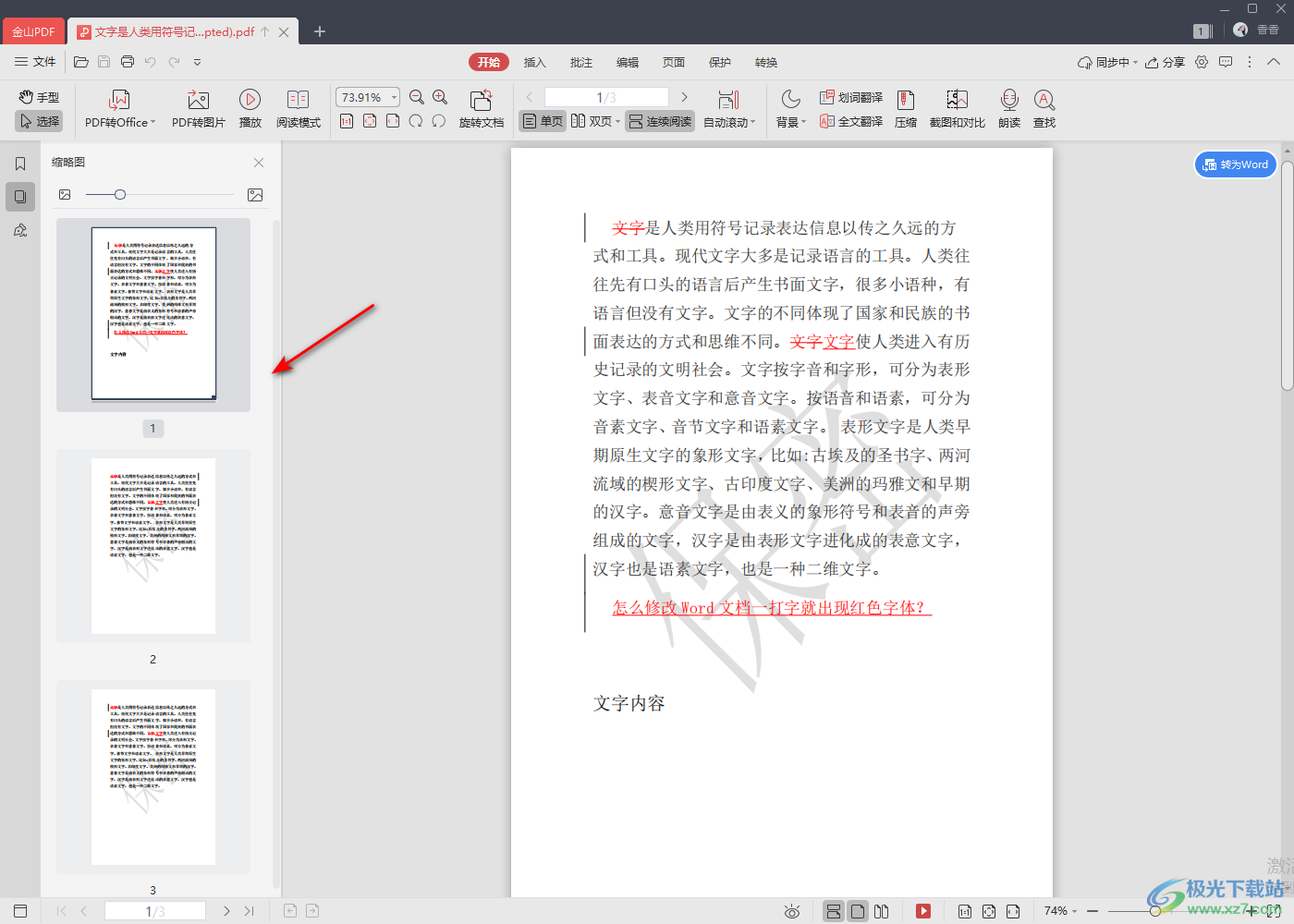Click the feedback chat bubble icon

tap(1226, 62)
